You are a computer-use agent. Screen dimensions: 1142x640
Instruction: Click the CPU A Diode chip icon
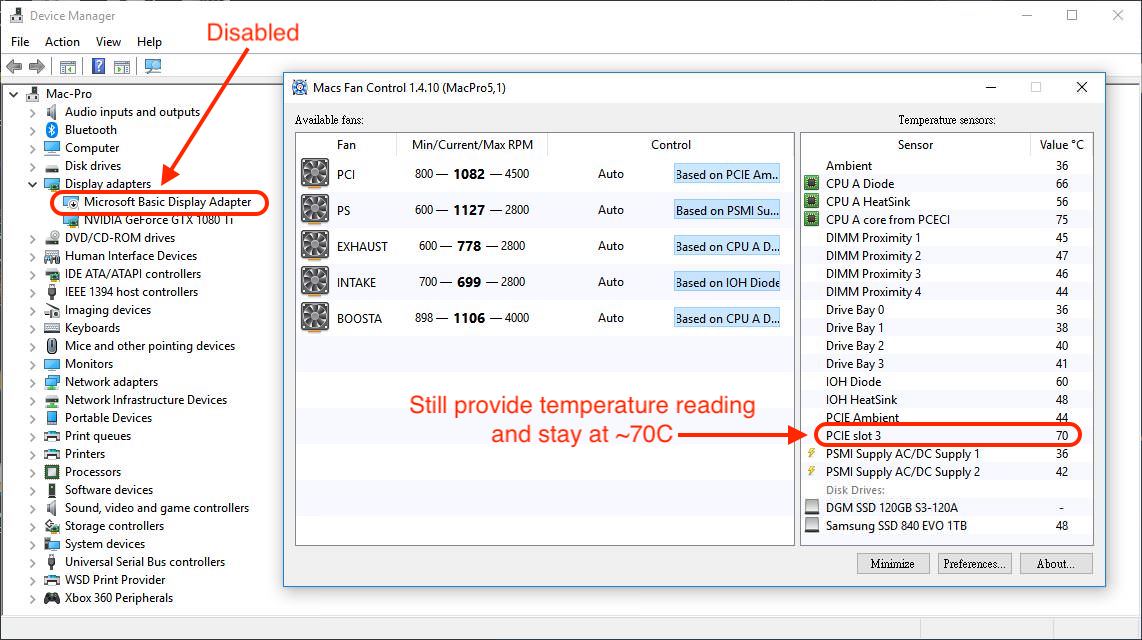click(811, 183)
